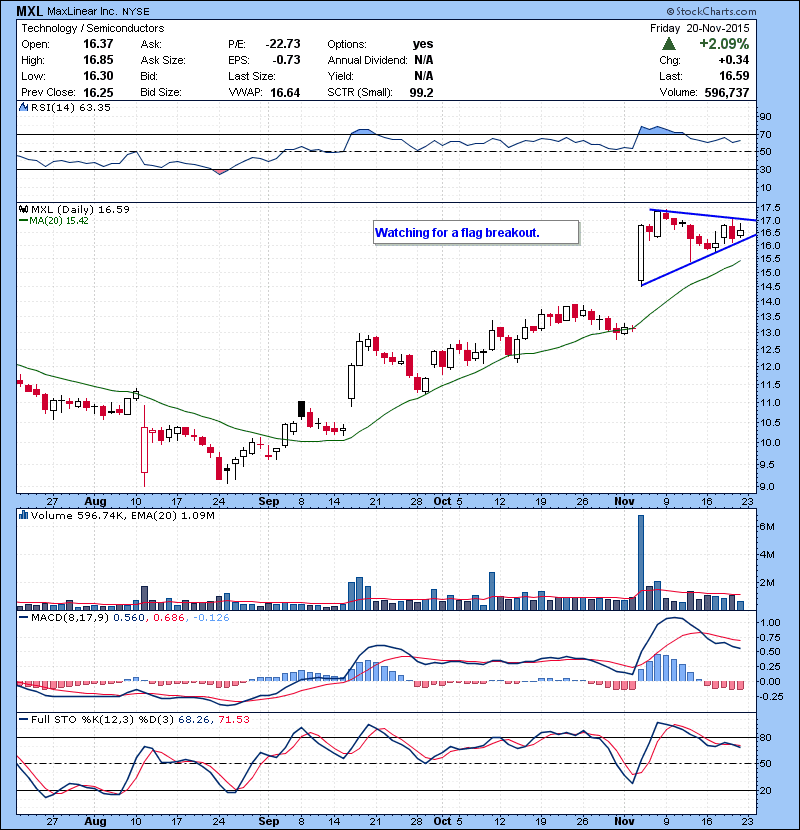Click the 1.00 mark on the MACD axis
This screenshot has height=830, width=800.
(770, 623)
